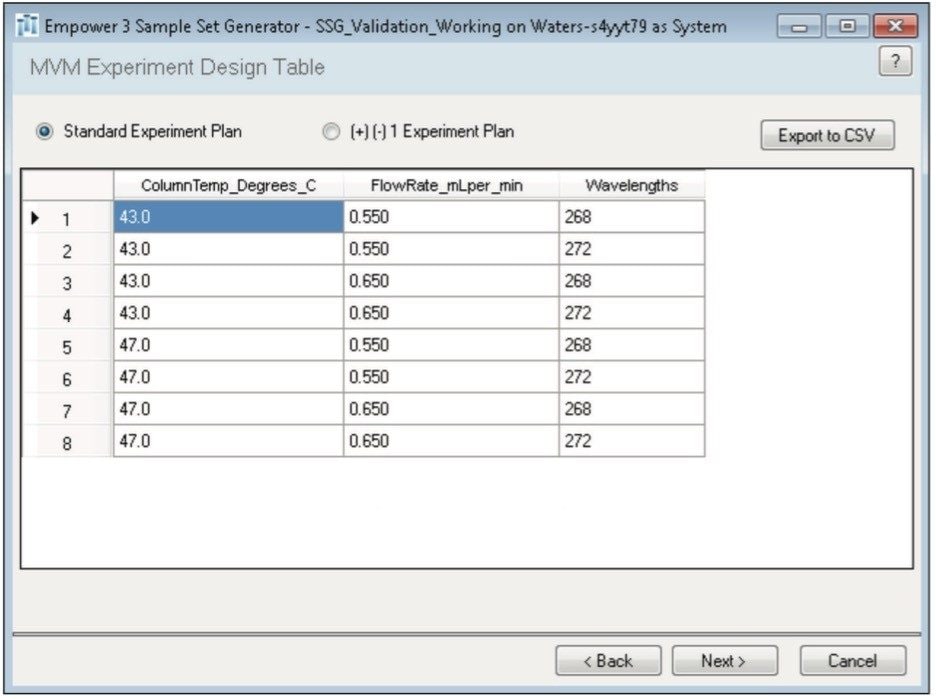
Task: Click the Back button
Action: point(610,660)
